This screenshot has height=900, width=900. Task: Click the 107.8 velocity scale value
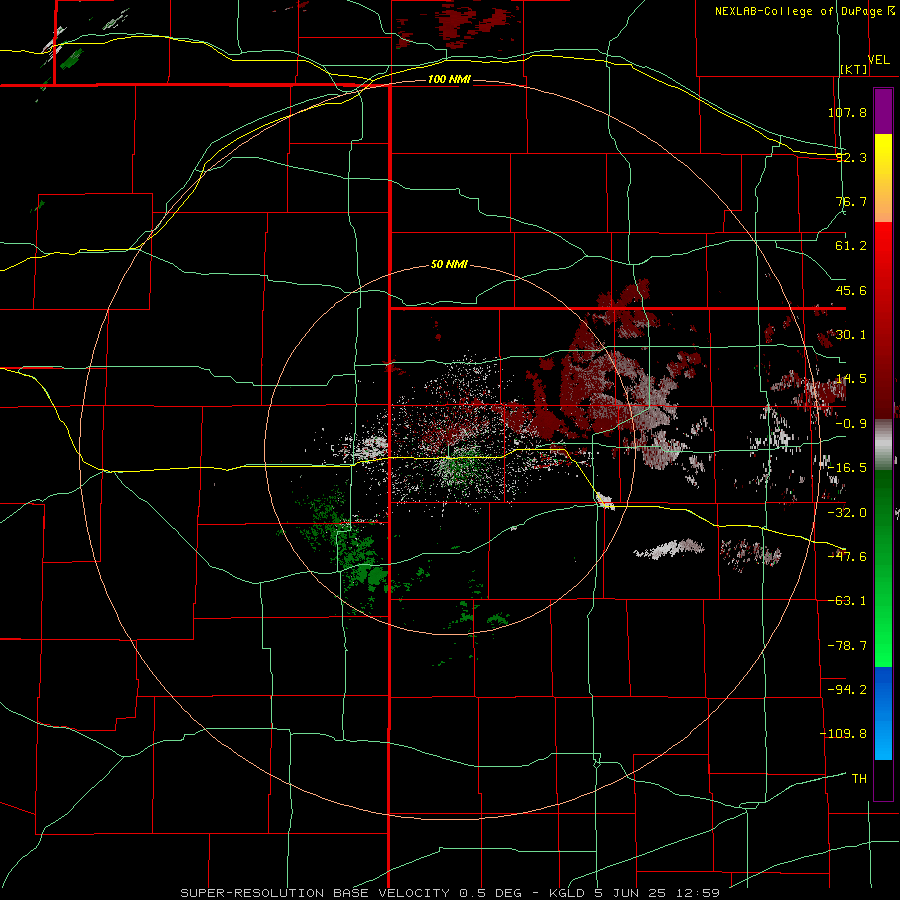pyautogui.click(x=847, y=112)
